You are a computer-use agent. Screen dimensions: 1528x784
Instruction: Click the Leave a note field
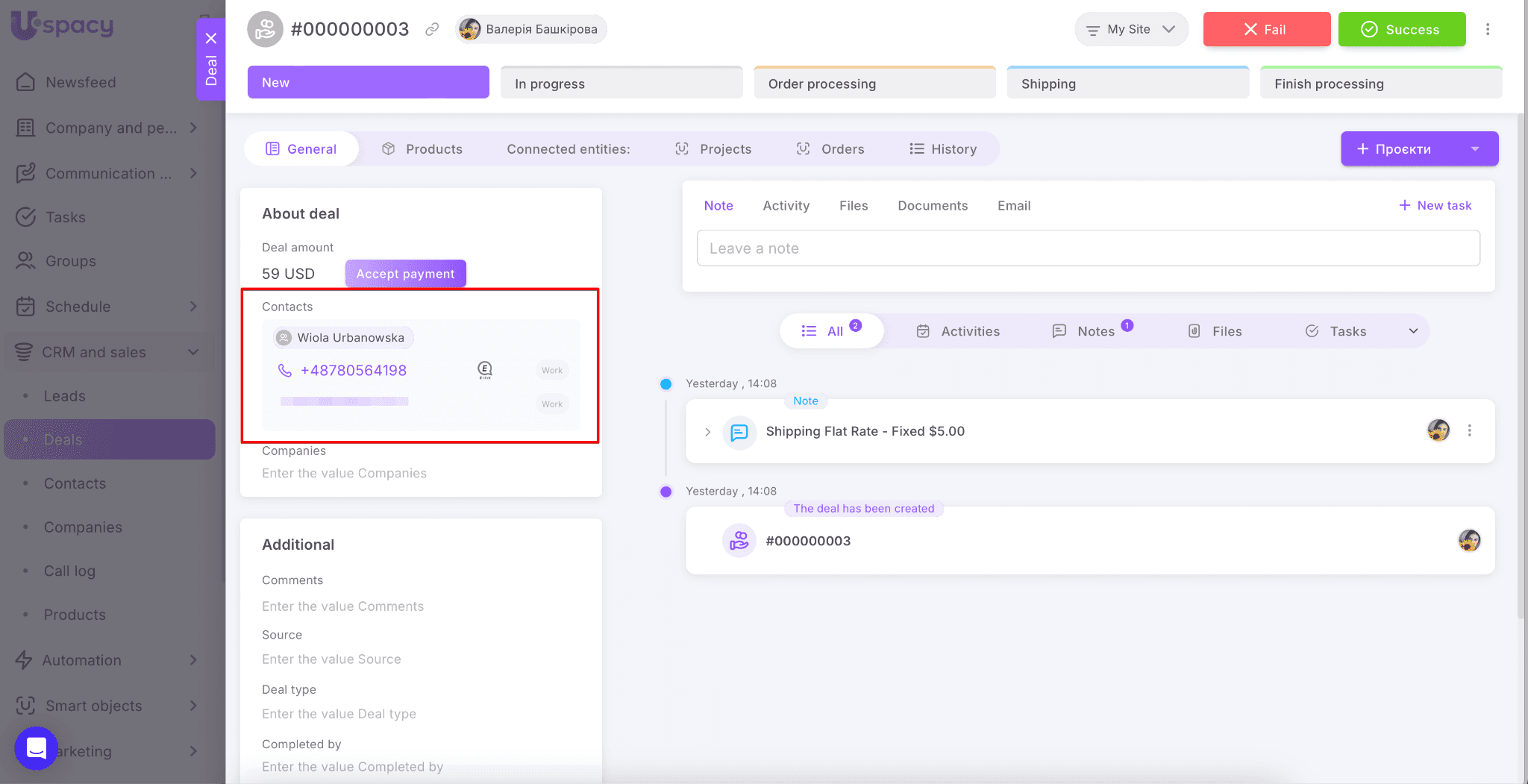(x=1088, y=248)
